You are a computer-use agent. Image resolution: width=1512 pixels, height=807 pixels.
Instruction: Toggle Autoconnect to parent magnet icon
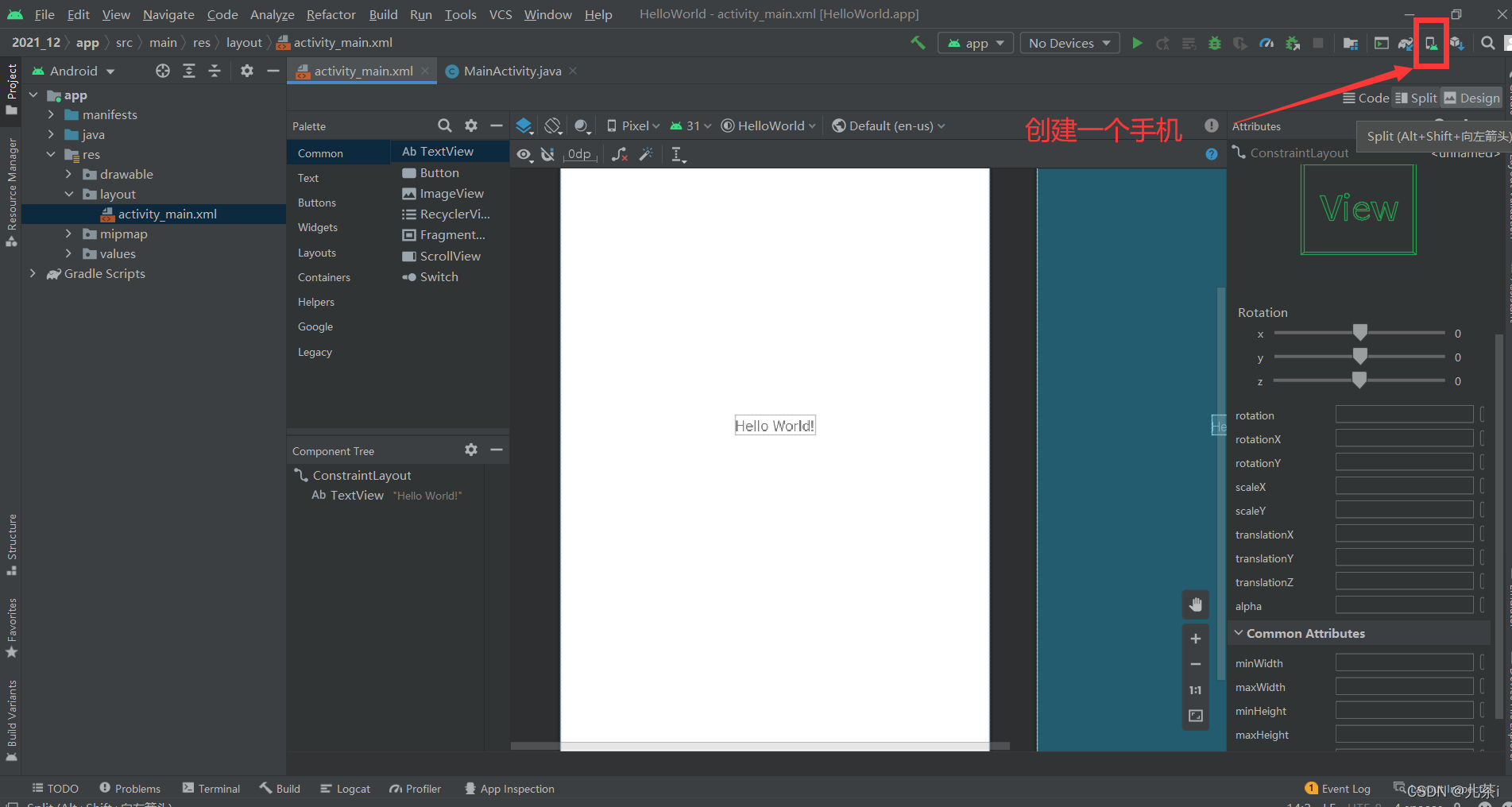(547, 154)
